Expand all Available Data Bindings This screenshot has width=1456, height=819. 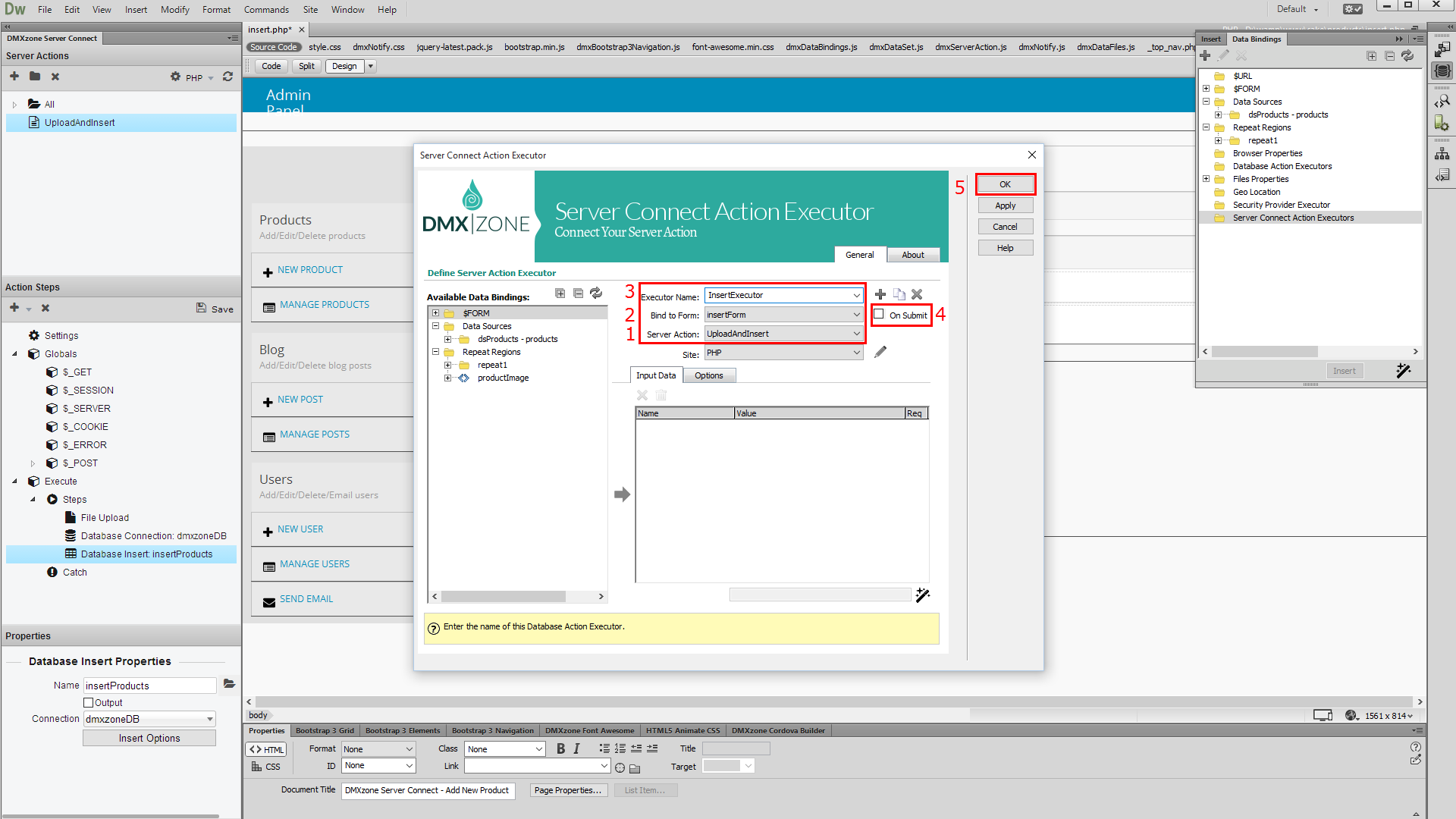click(560, 293)
